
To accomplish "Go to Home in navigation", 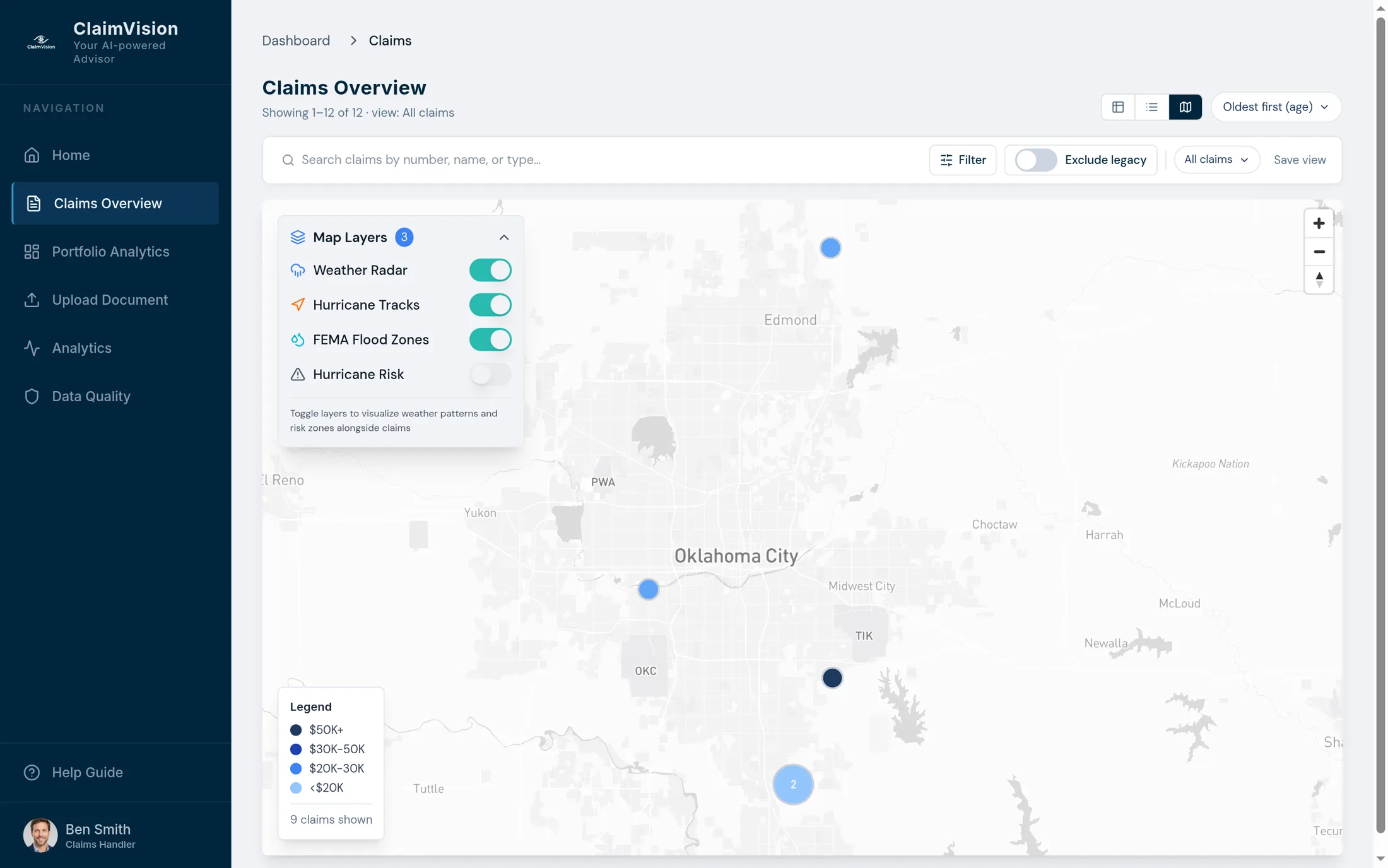I will point(115,155).
